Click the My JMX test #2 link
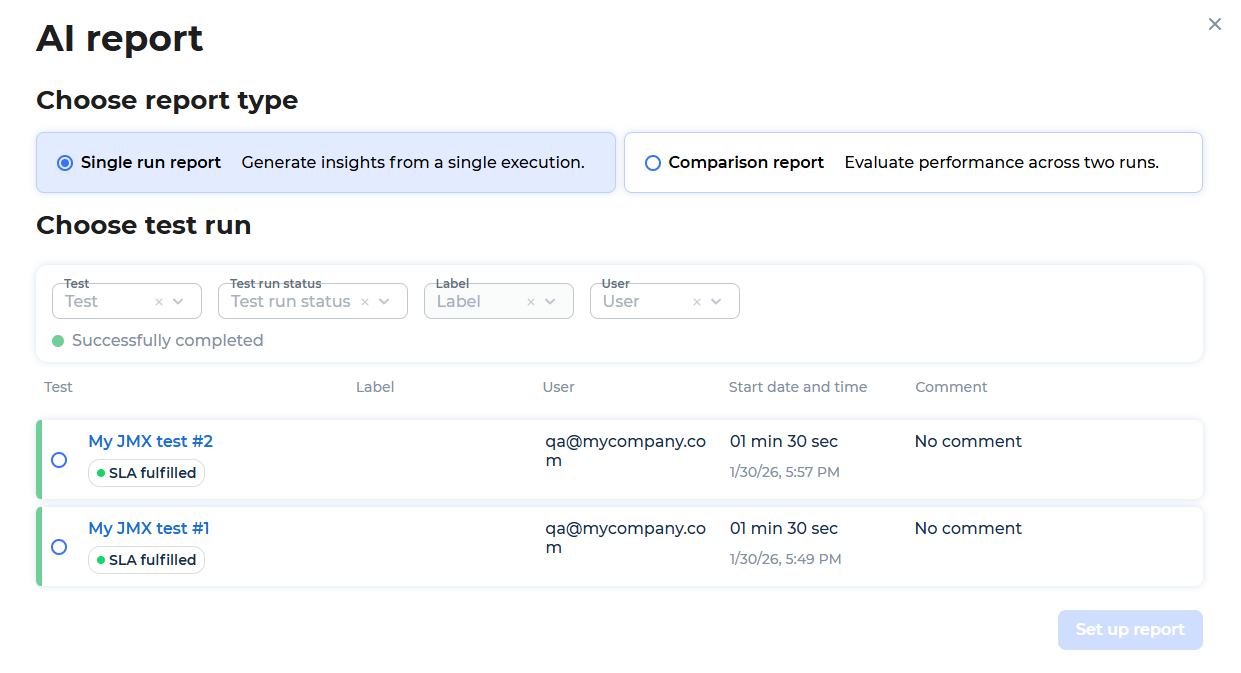This screenshot has width=1241, height=673. [x=150, y=441]
